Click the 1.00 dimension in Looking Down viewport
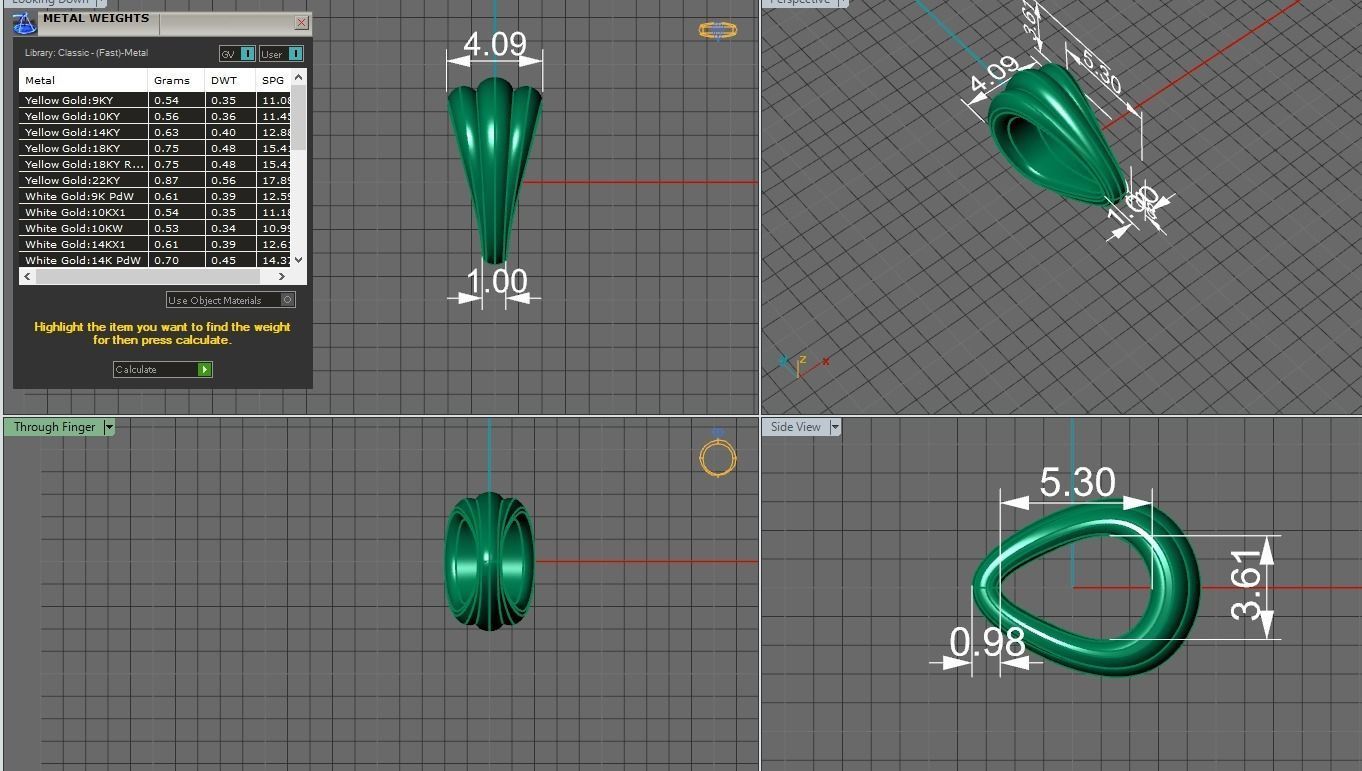 pyautogui.click(x=497, y=281)
